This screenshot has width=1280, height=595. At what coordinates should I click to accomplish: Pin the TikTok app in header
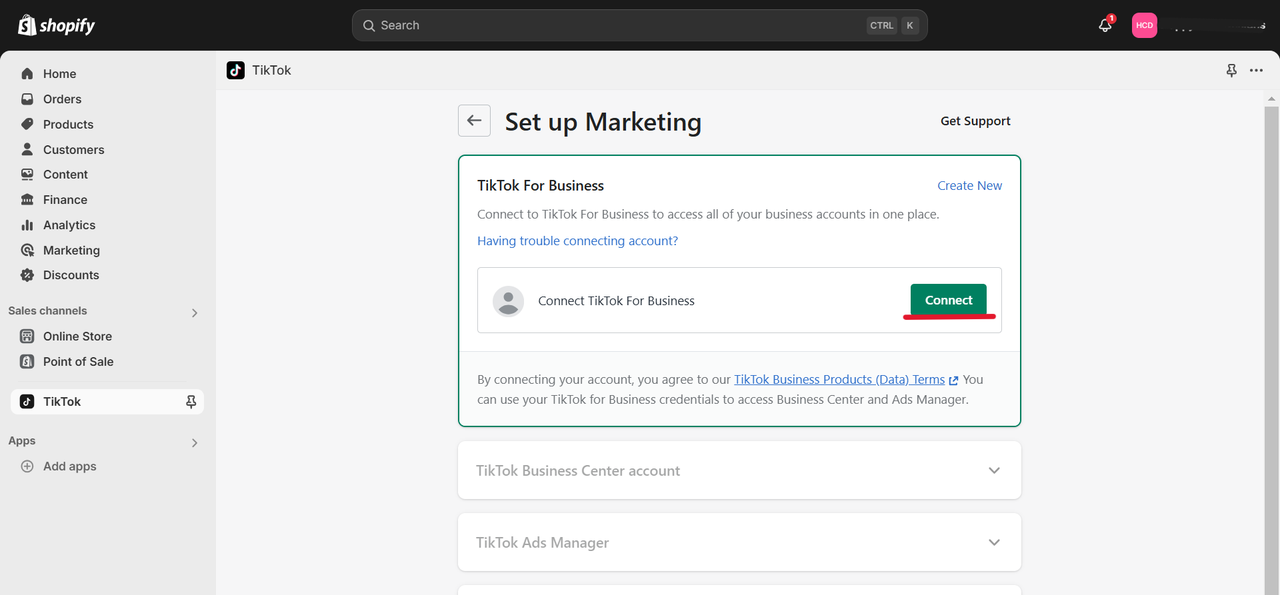pos(1231,71)
